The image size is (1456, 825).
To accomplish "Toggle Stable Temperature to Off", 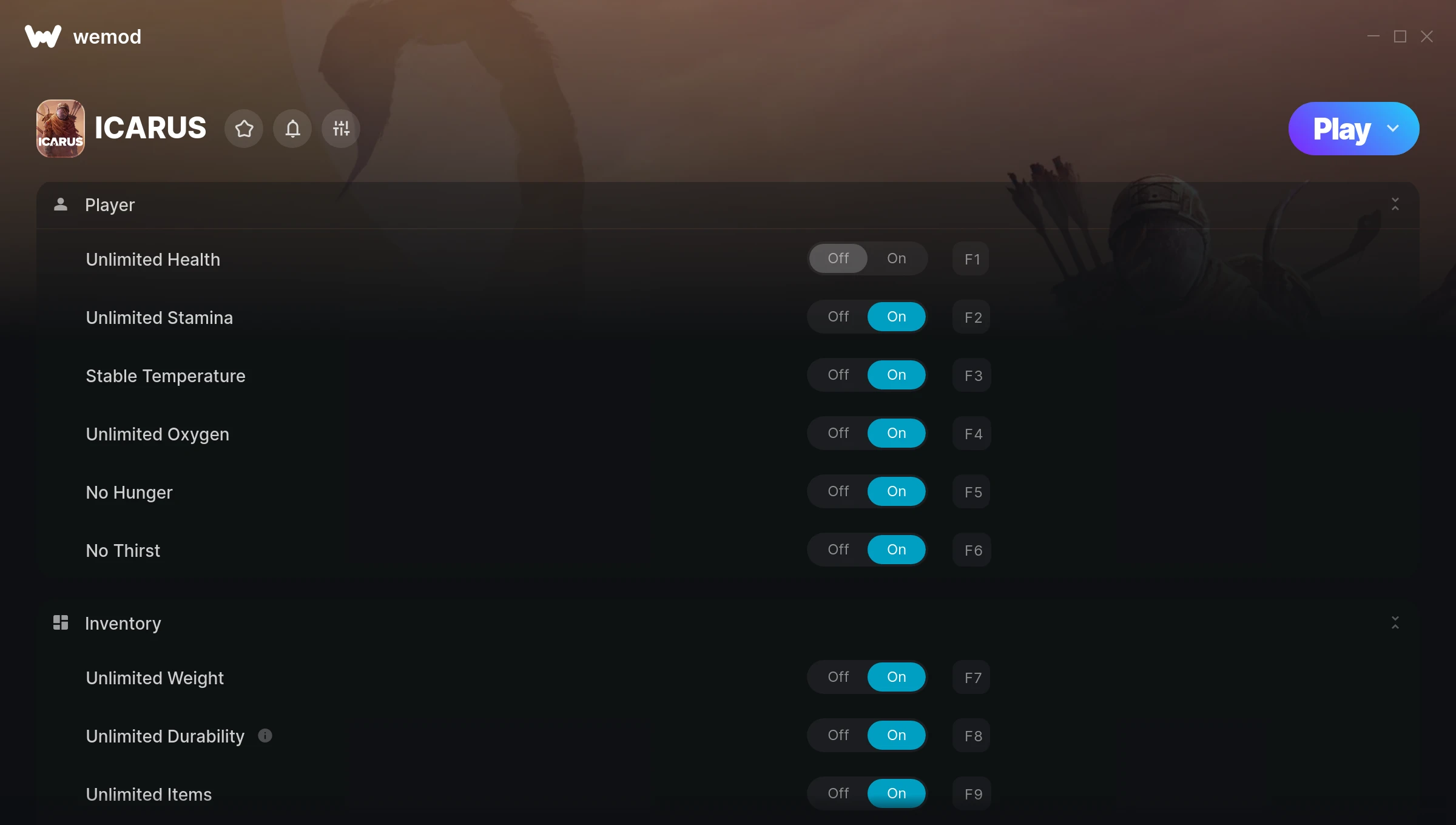I will [x=838, y=374].
